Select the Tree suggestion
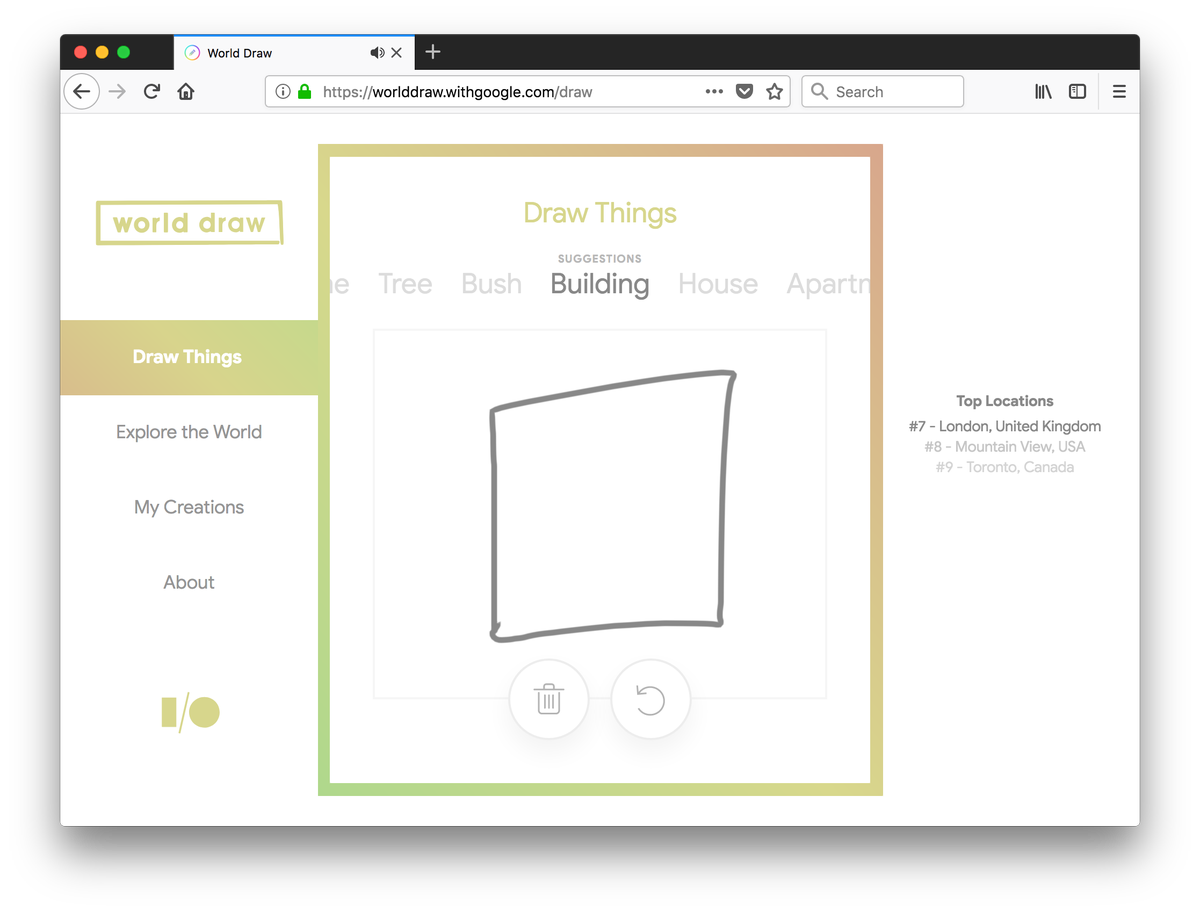 point(405,284)
